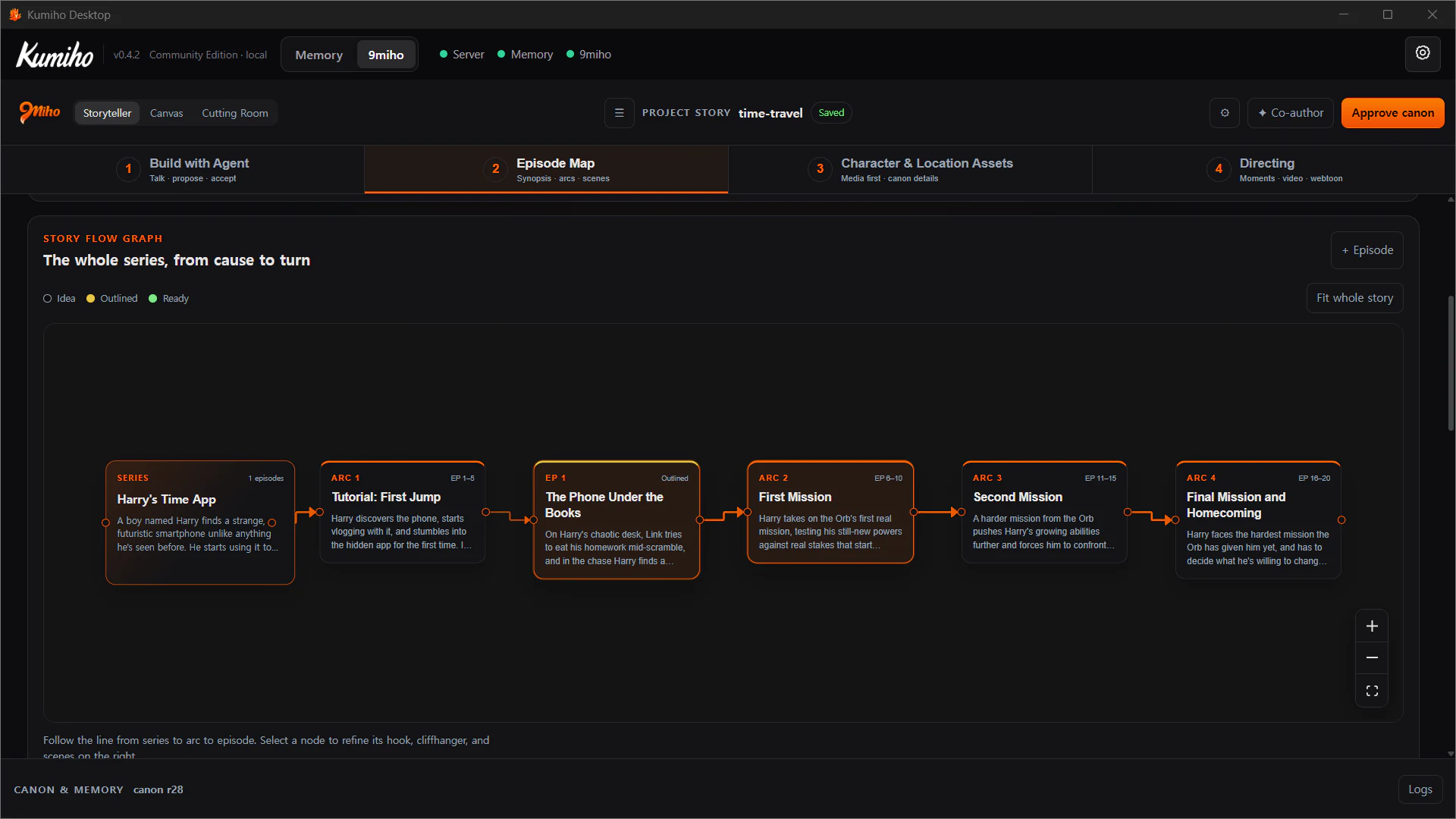This screenshot has width=1456, height=819.
Task: Select The Phone Under the Books episode node
Action: point(617,520)
